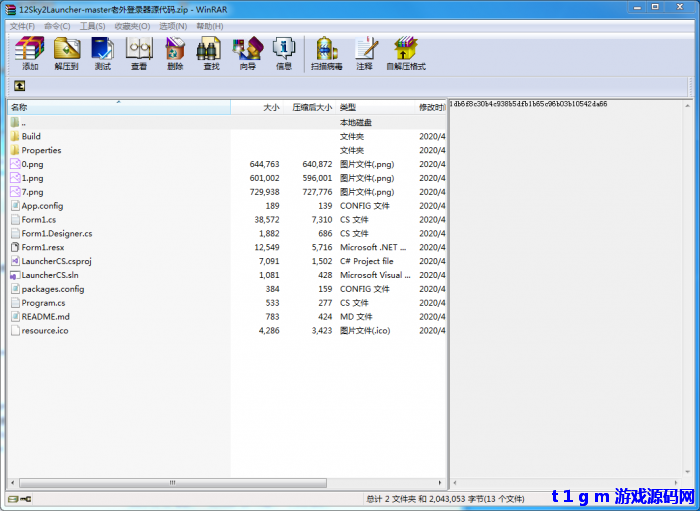Launch the 向导 (Wizard) tool
Screen dimensions: 700x511
point(247,53)
